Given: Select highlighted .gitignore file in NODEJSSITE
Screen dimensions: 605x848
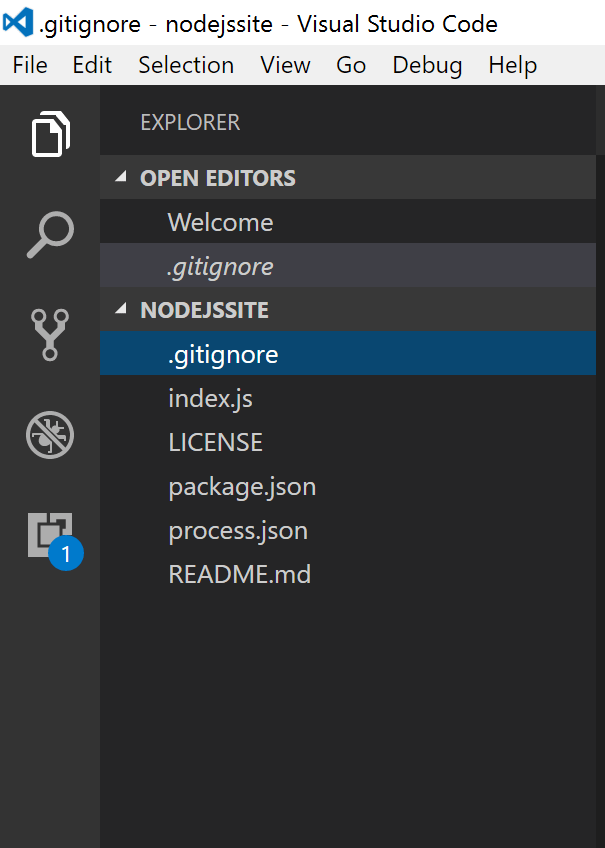Looking at the screenshot, I should point(348,353).
